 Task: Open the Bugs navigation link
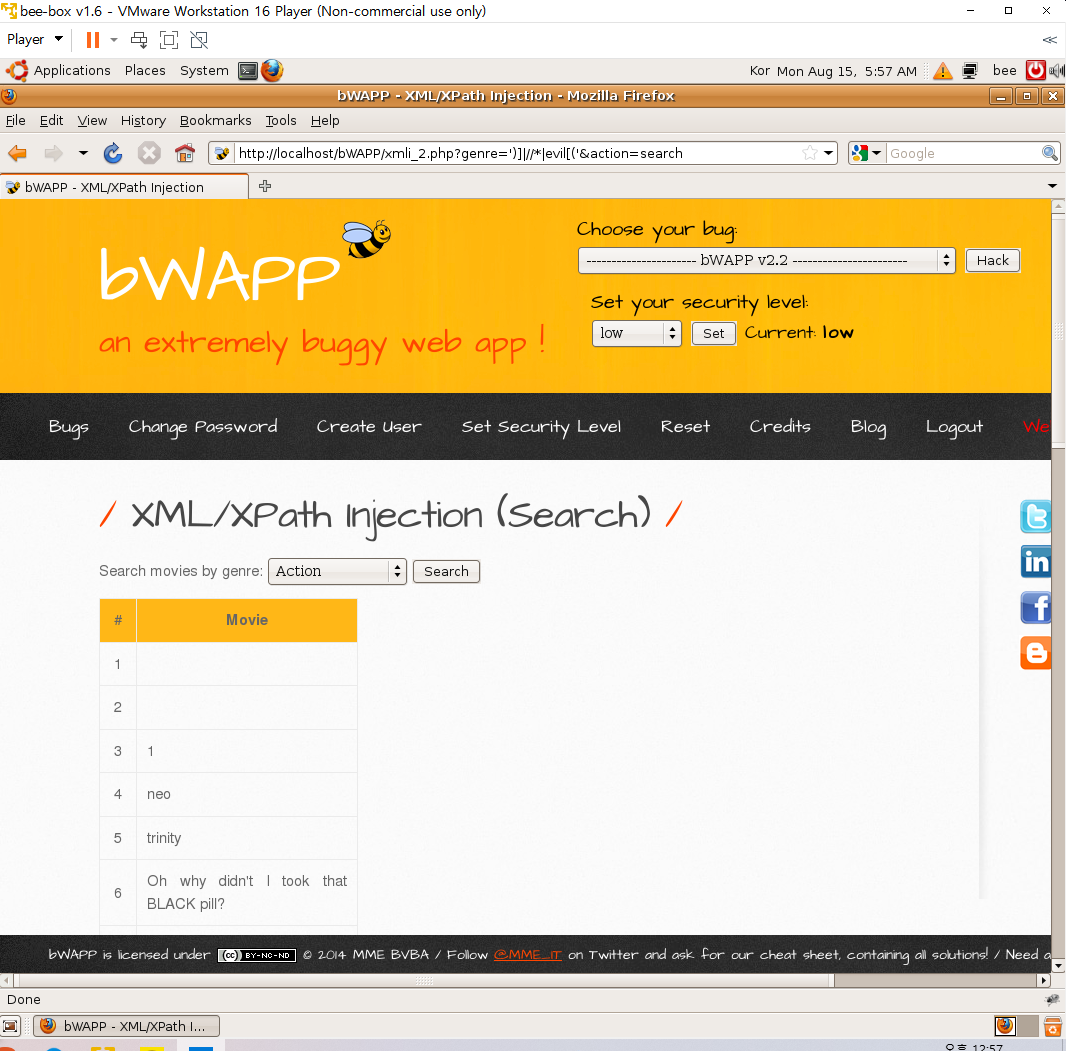pos(69,427)
